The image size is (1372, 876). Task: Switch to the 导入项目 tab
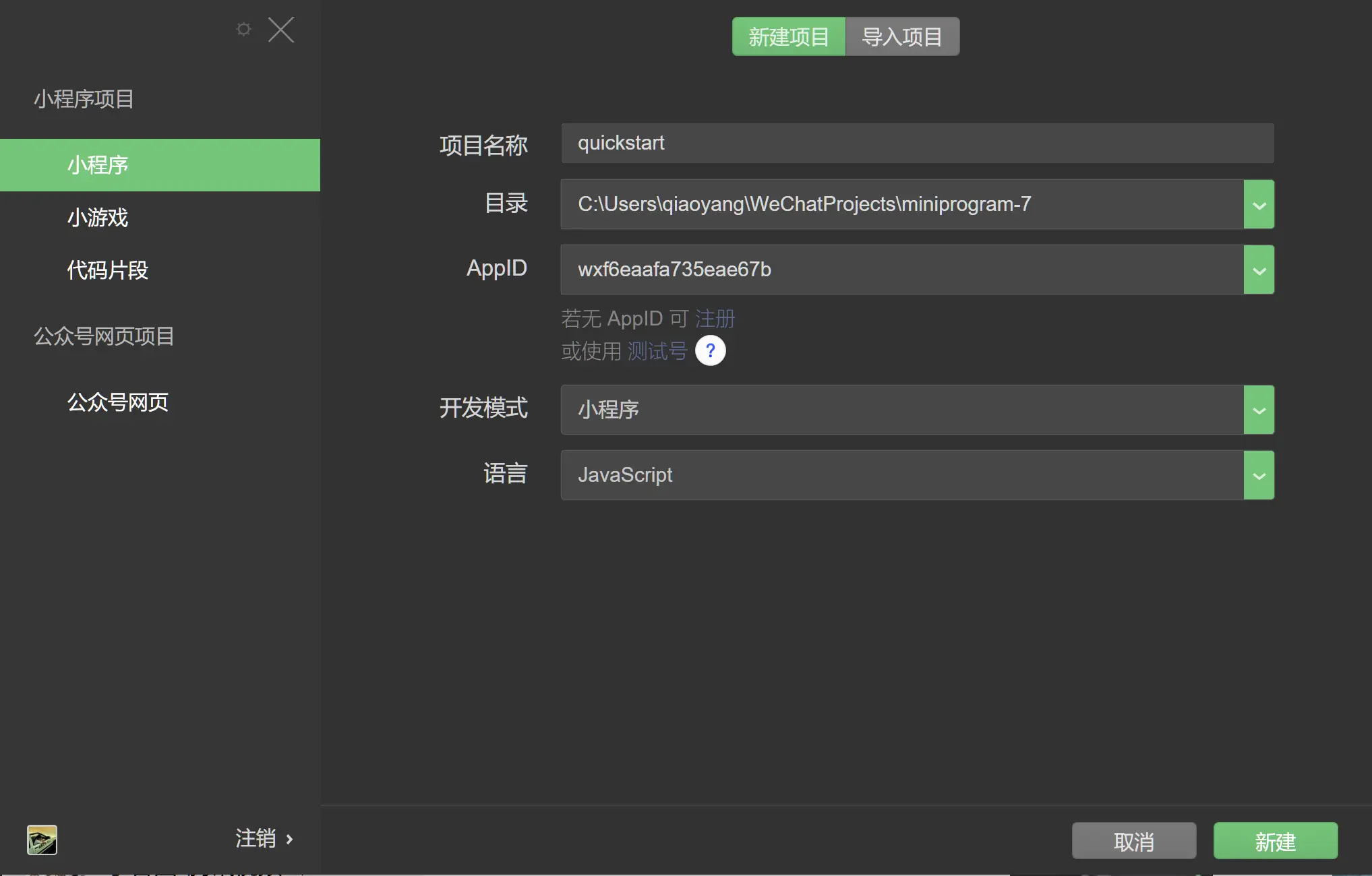click(x=901, y=36)
